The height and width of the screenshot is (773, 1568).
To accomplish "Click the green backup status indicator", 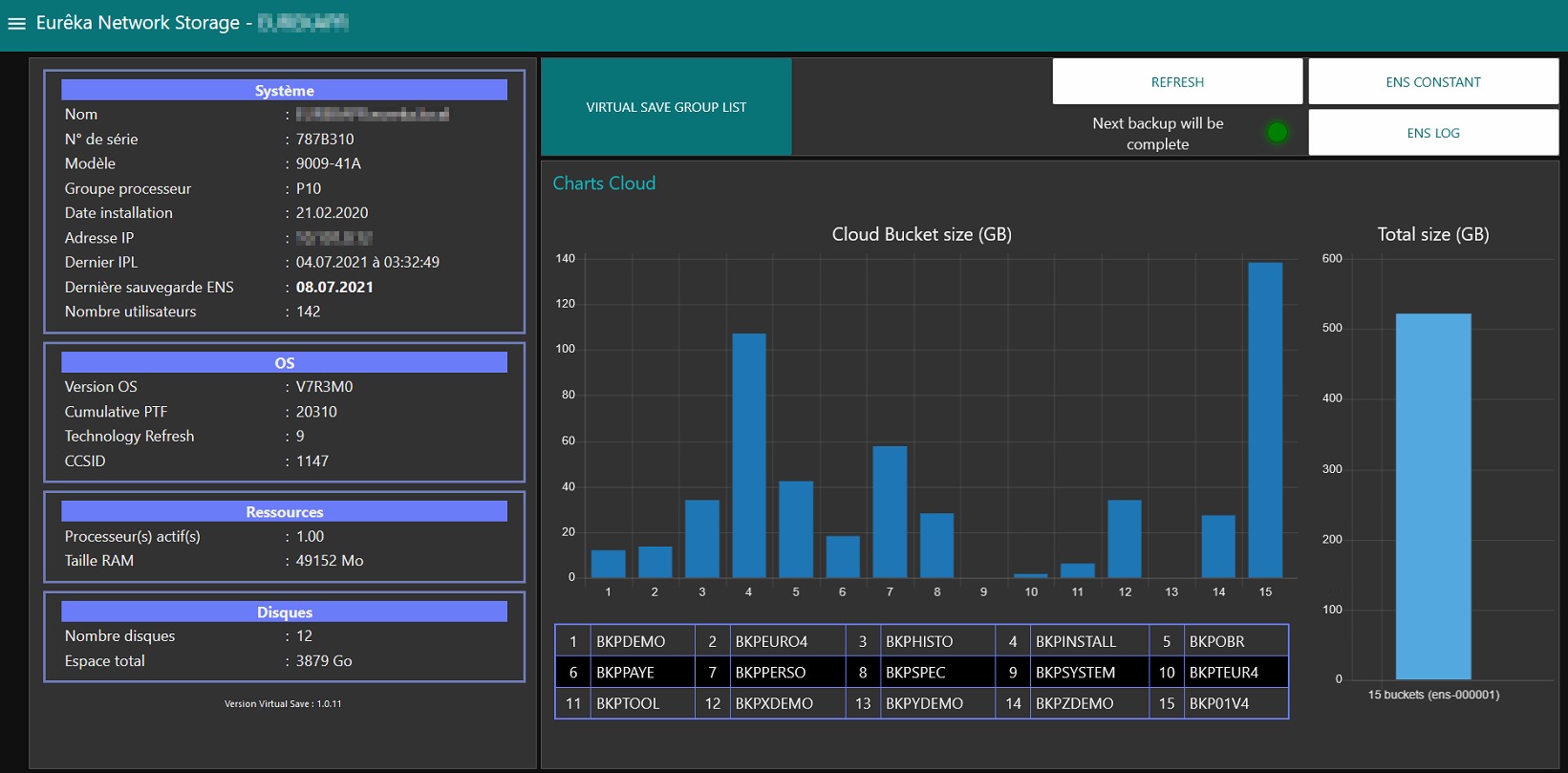I will click(1277, 133).
